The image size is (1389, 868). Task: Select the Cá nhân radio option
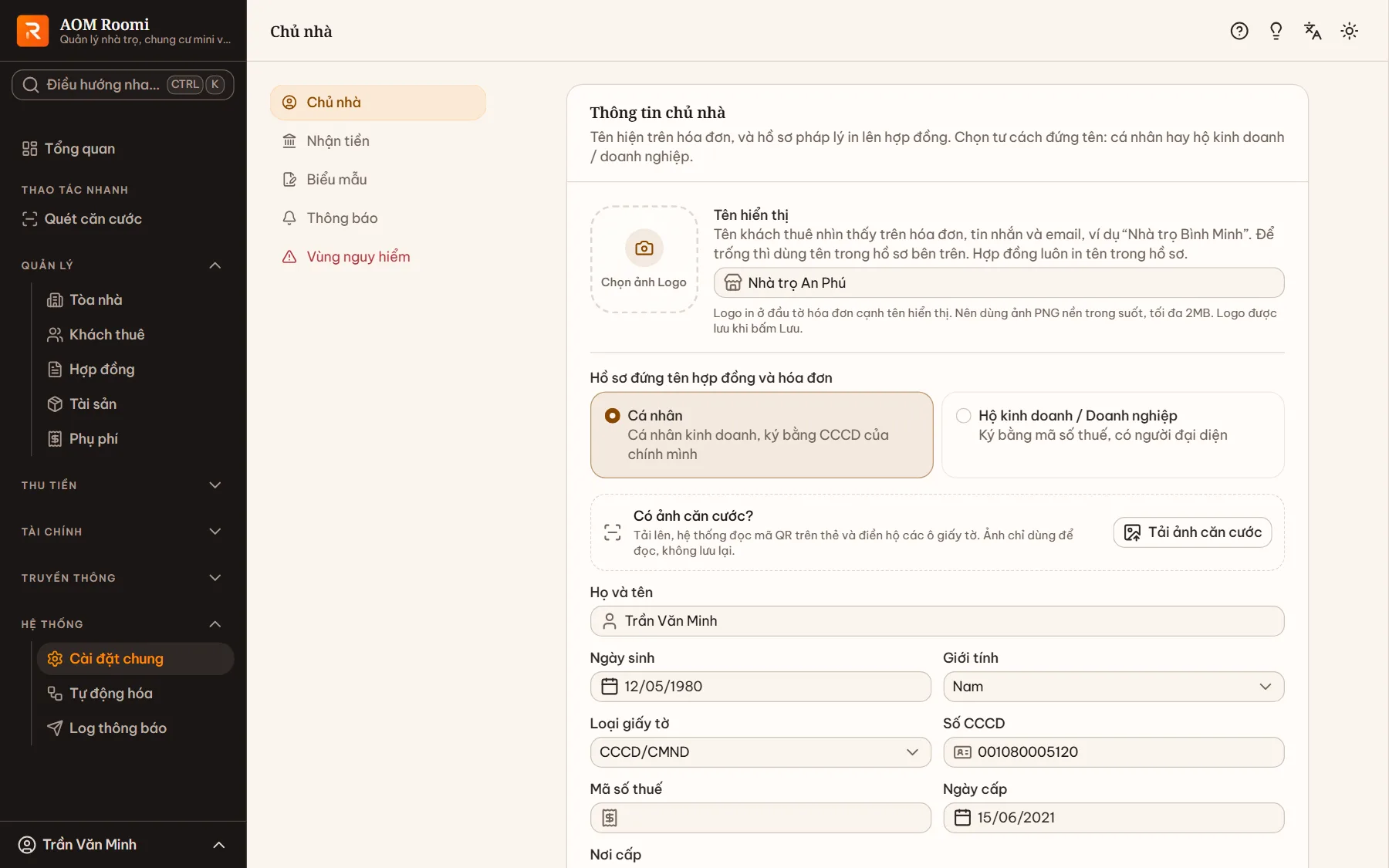coord(613,416)
